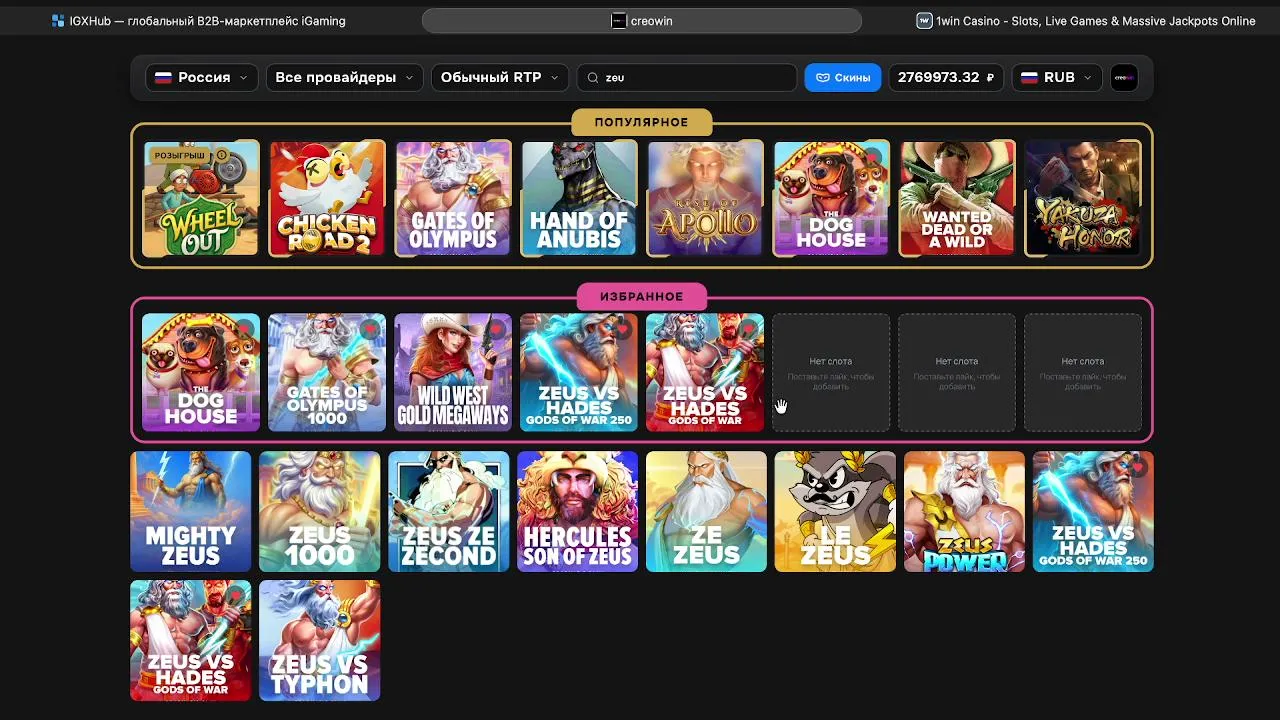Launch the Mighty Zeus slot

click(191, 512)
